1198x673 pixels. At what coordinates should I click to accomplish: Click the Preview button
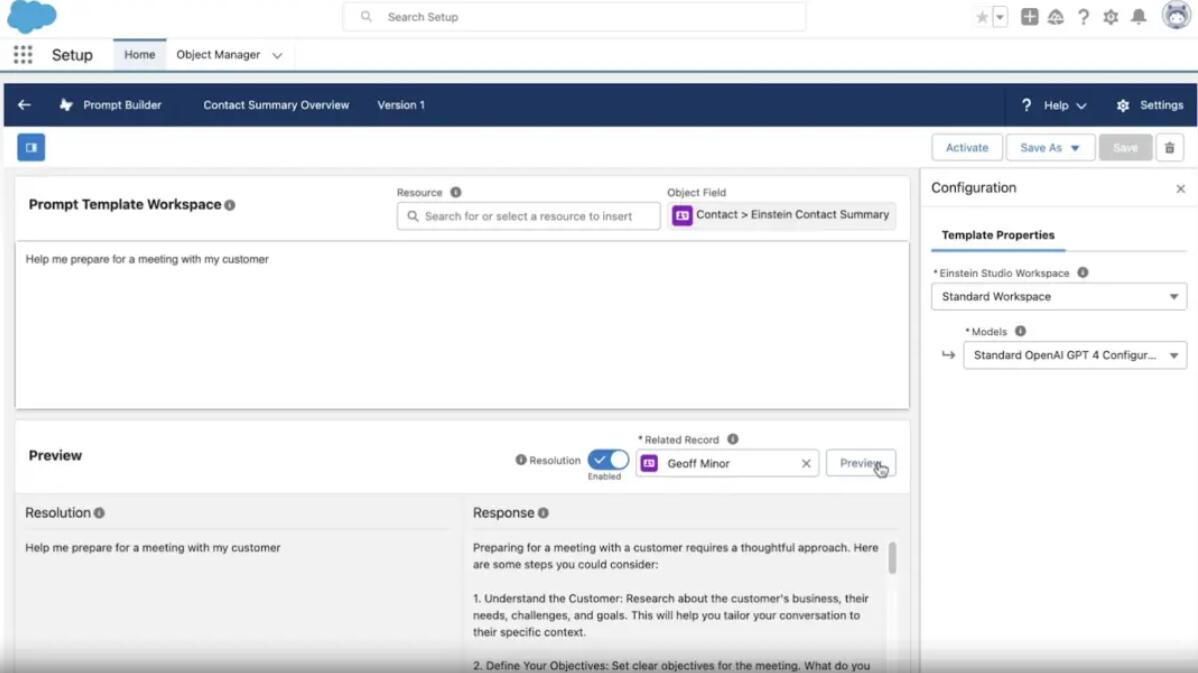pyautogui.click(x=860, y=464)
